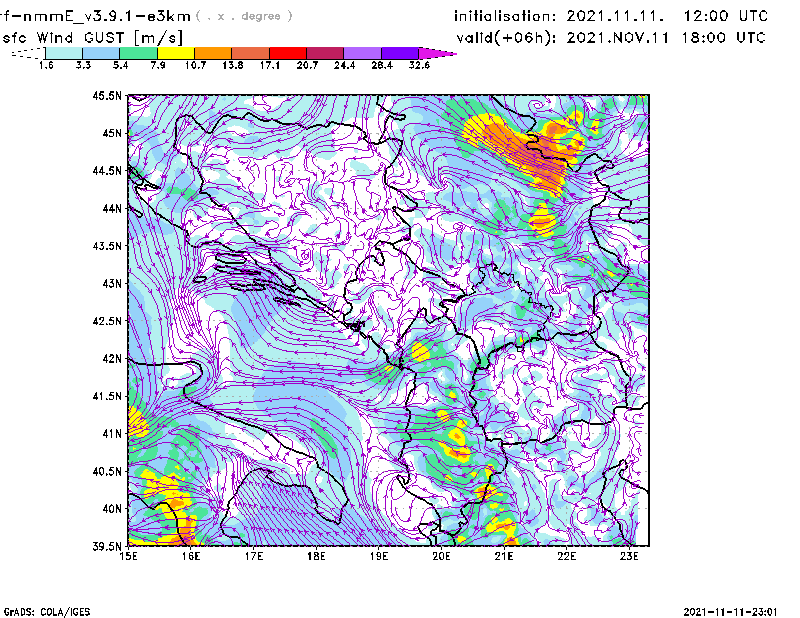Click the '15E' longitude axis label
The height and width of the screenshot is (618, 800).
[x=128, y=556]
